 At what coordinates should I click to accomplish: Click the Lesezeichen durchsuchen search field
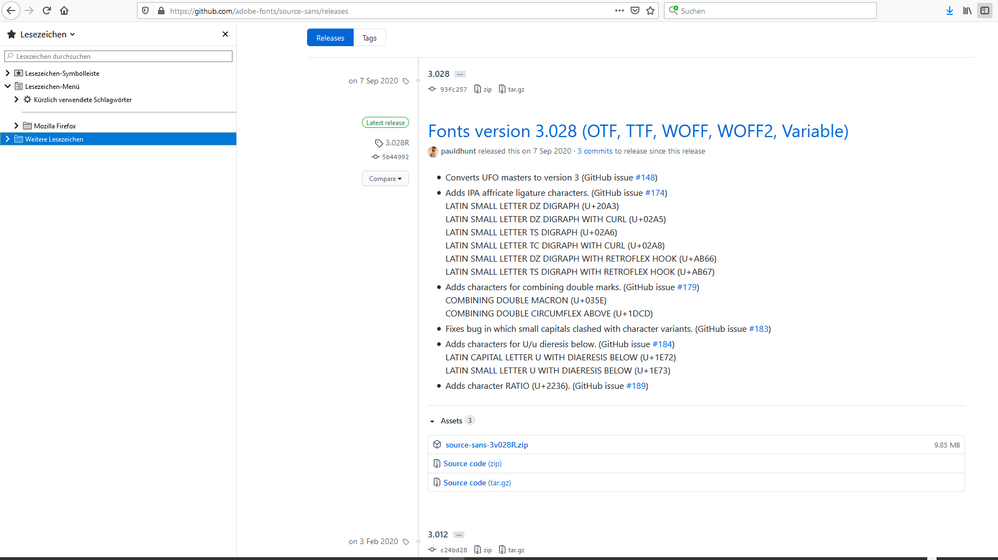118,56
